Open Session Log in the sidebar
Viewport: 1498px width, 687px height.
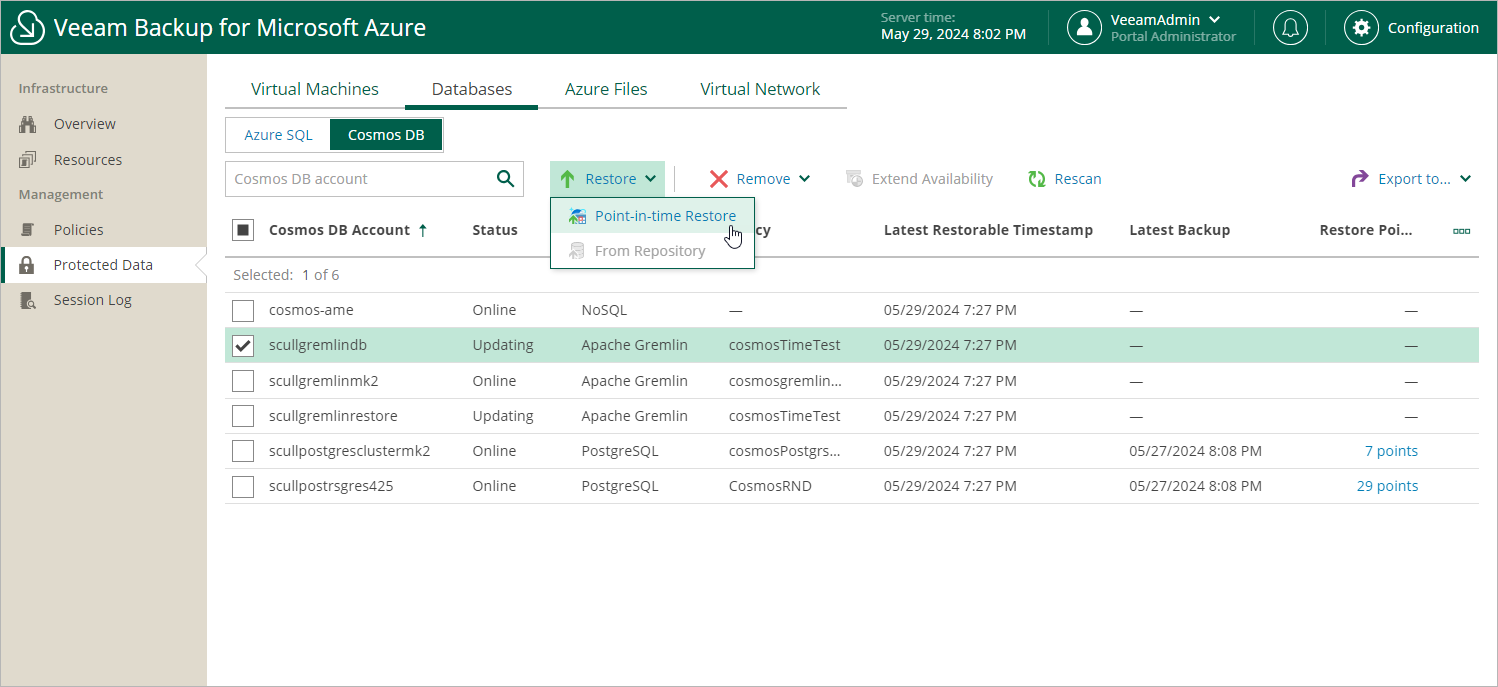tap(93, 300)
